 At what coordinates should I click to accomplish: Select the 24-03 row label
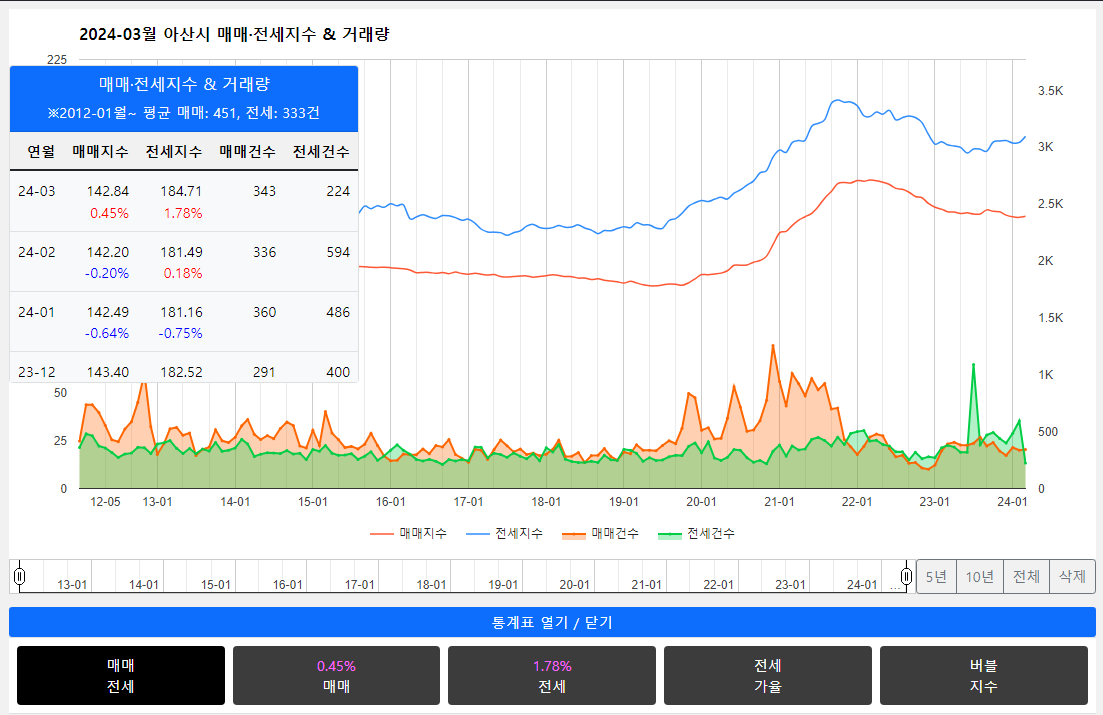(x=37, y=191)
